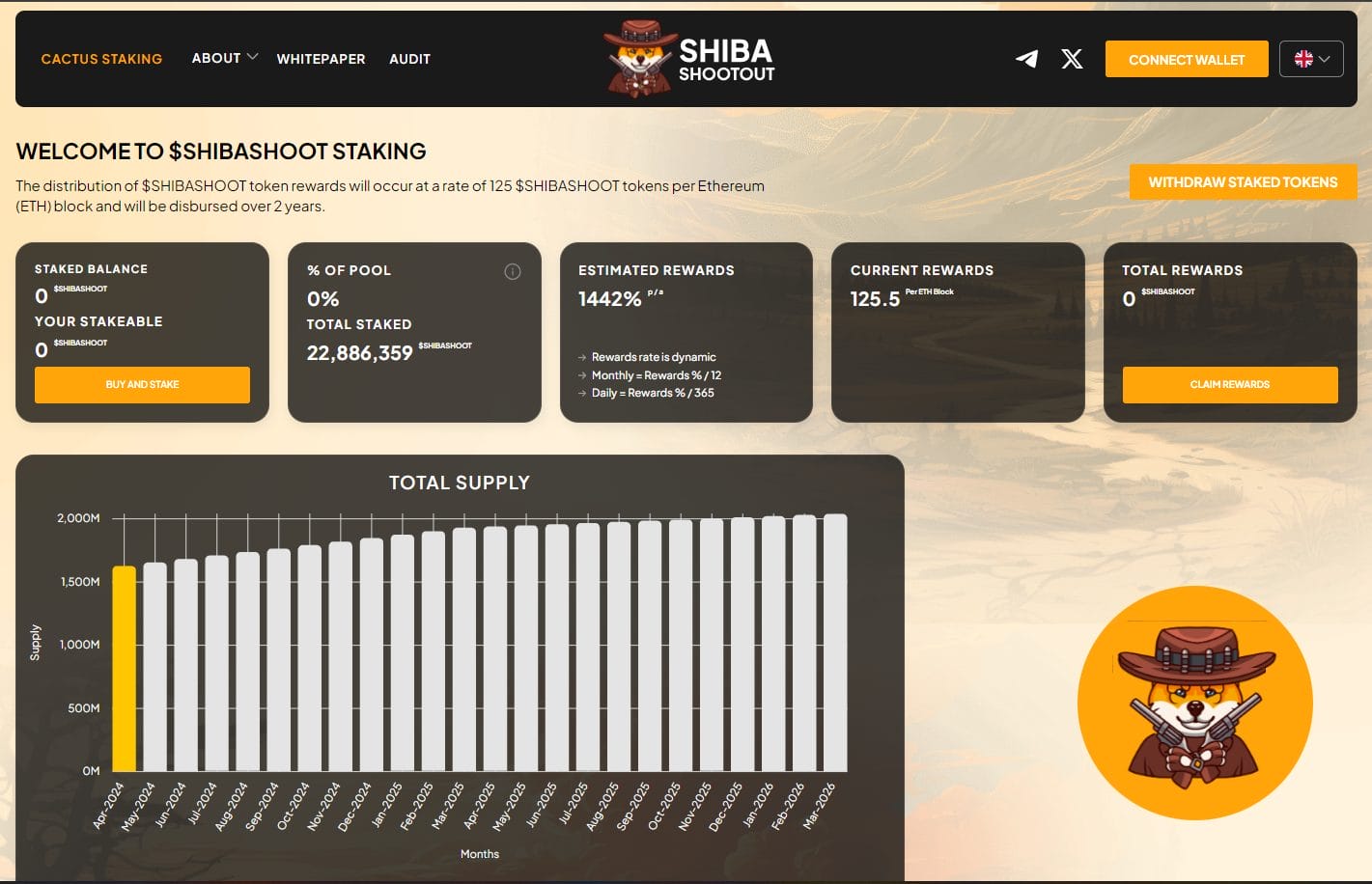The height and width of the screenshot is (884, 1372).
Task: Open the X (Twitter) icon
Action: pos(1072,59)
